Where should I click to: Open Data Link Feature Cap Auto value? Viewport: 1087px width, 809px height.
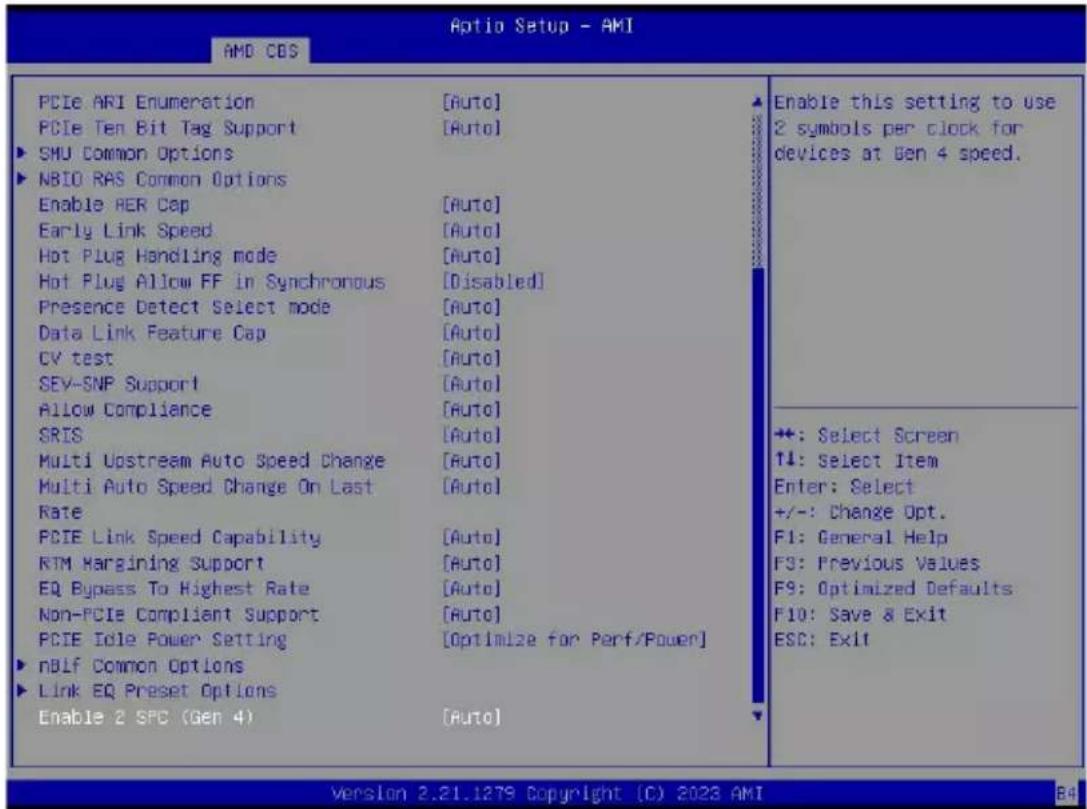pyautogui.click(x=471, y=333)
